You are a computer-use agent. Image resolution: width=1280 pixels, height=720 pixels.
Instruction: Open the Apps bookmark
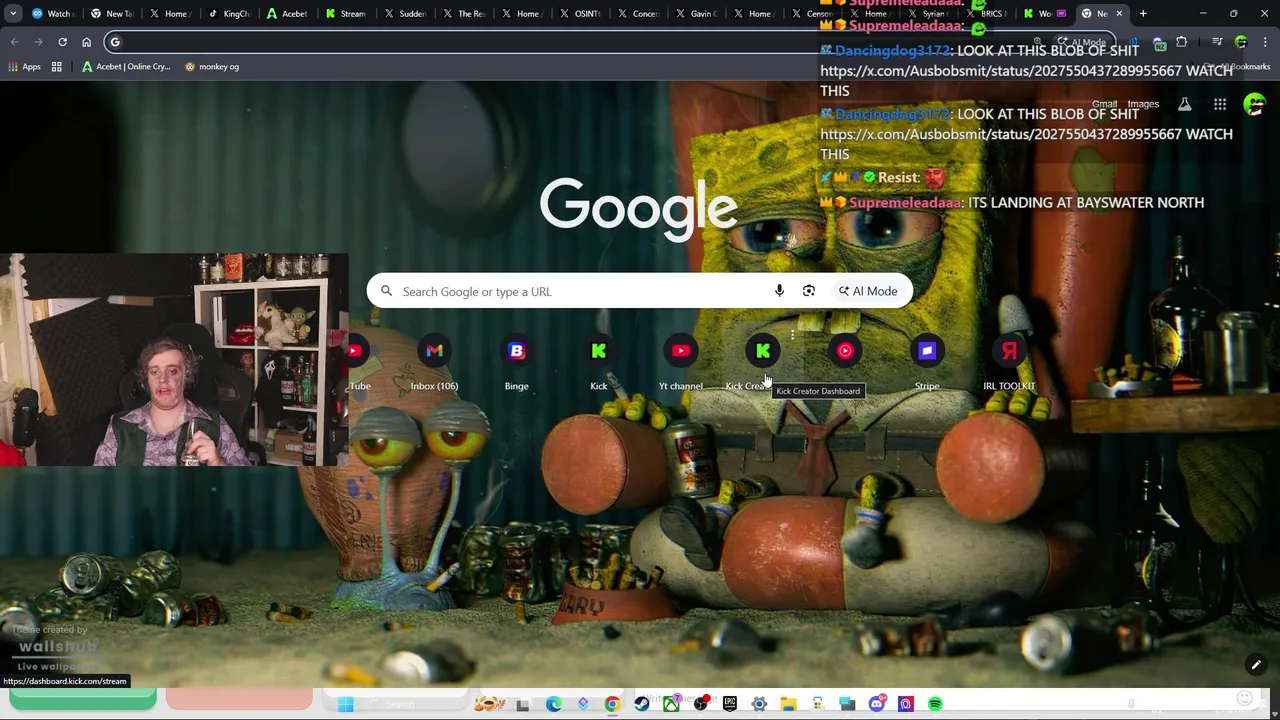click(24, 67)
